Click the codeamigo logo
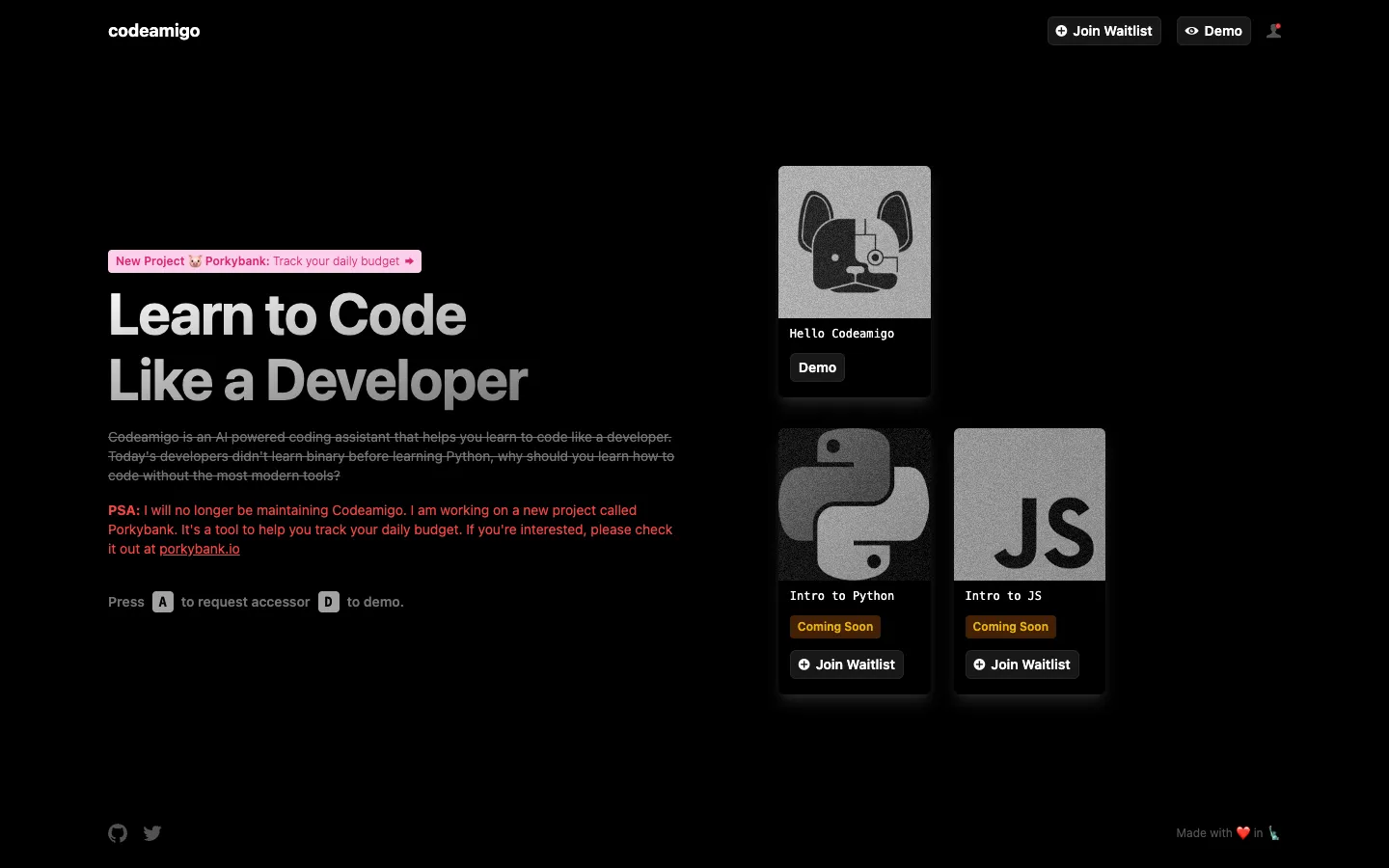 (154, 31)
